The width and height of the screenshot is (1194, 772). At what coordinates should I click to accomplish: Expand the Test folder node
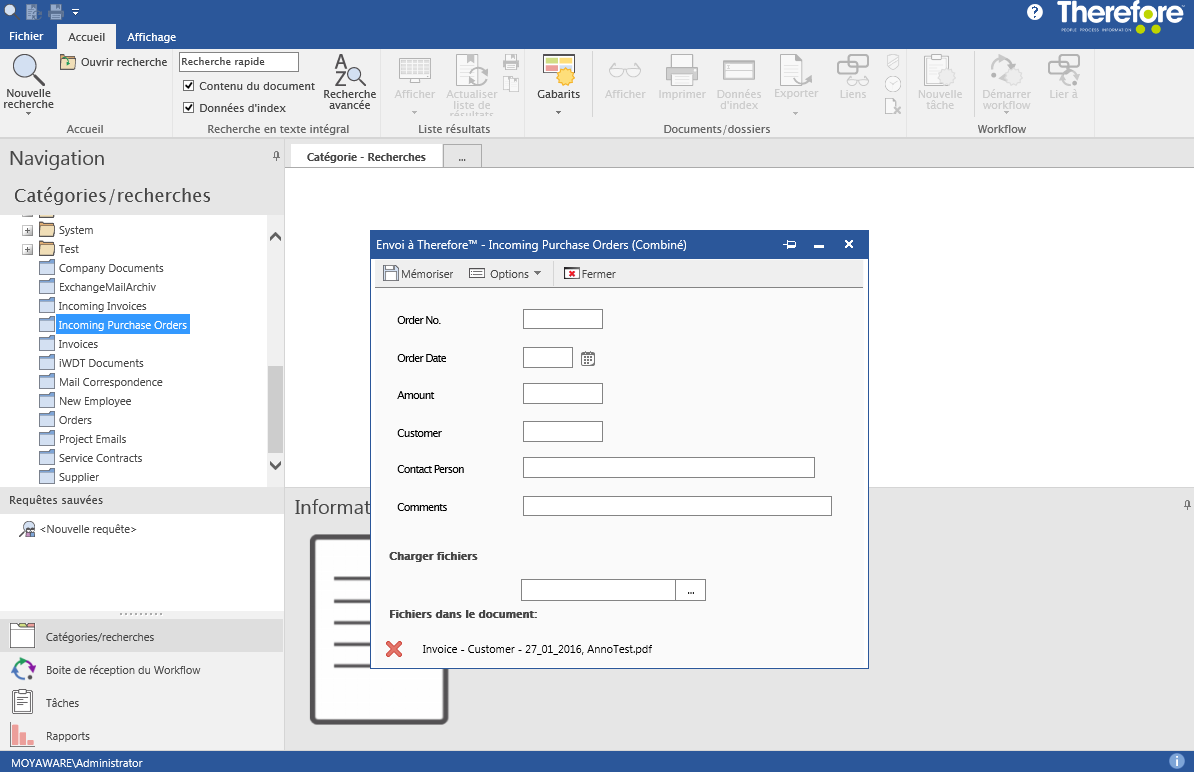coord(27,248)
